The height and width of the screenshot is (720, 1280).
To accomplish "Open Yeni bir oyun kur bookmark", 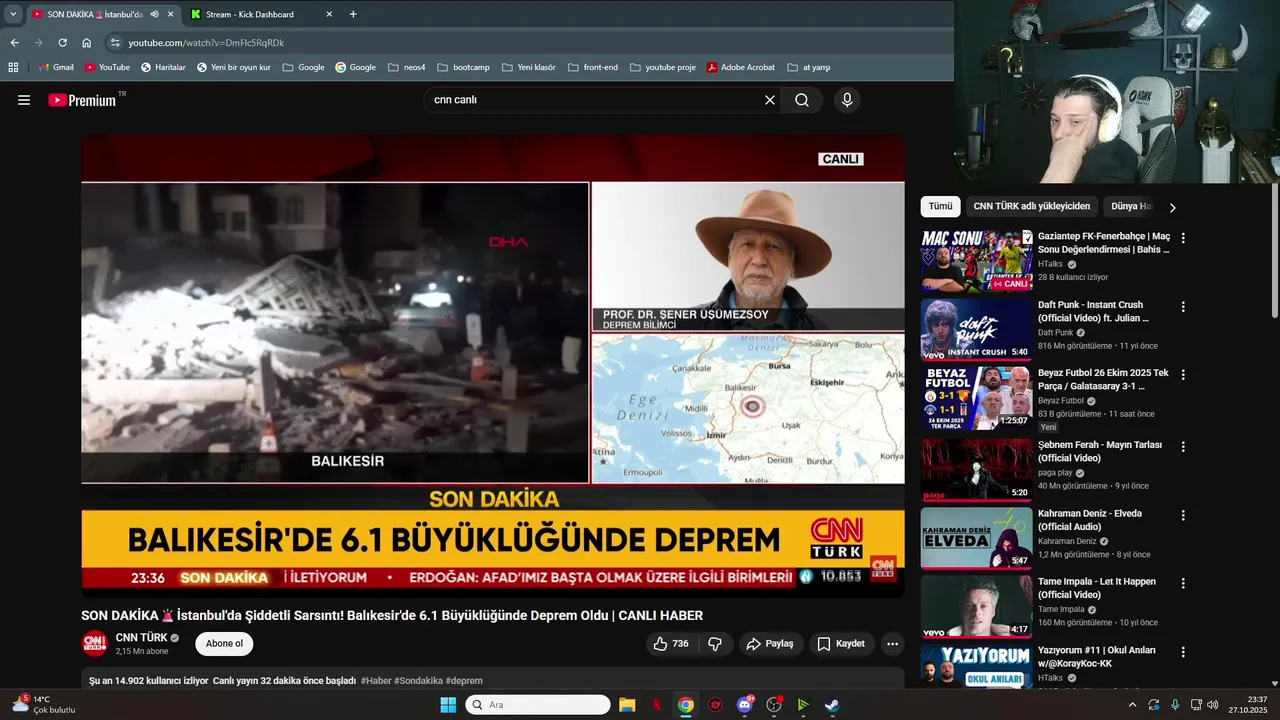I will [x=233, y=67].
